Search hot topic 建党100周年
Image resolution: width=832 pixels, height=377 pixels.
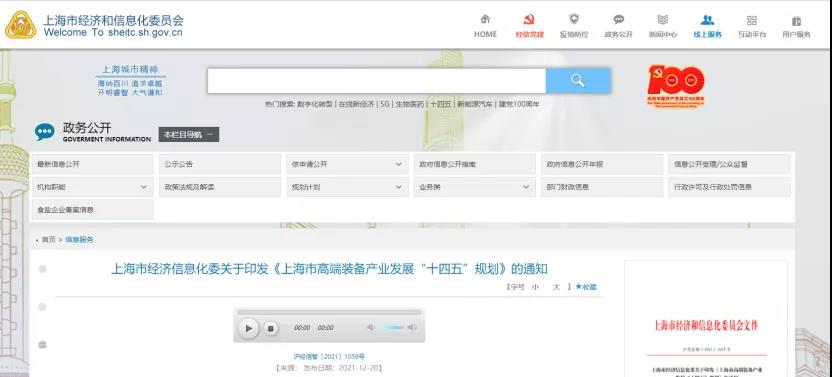519,105
